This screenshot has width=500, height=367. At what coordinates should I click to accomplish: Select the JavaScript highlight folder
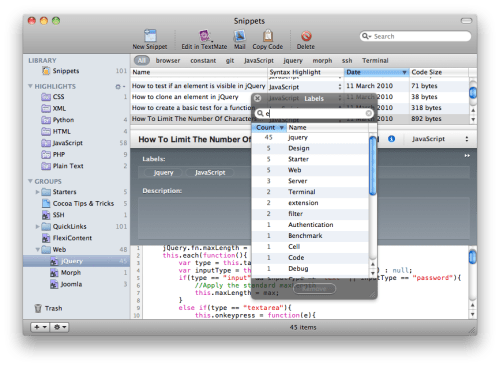(68, 143)
